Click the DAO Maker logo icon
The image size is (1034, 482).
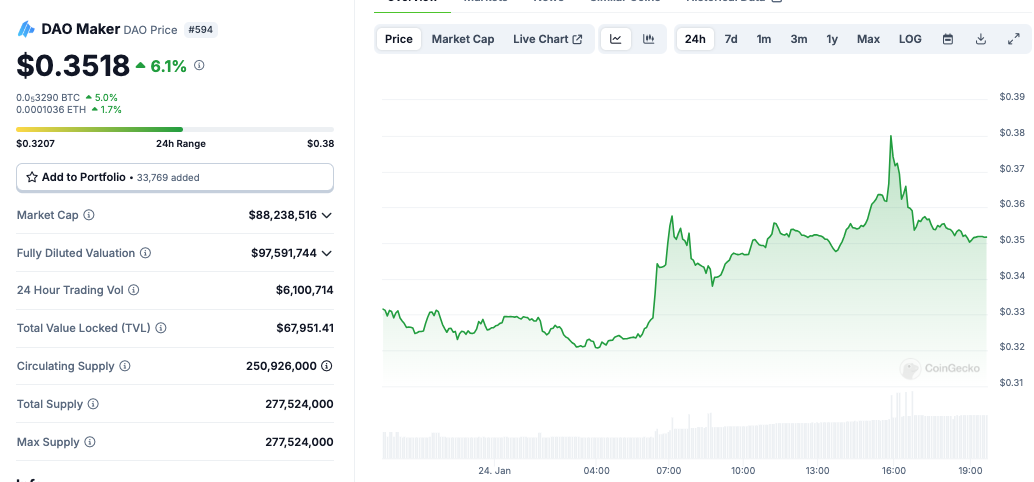click(27, 29)
